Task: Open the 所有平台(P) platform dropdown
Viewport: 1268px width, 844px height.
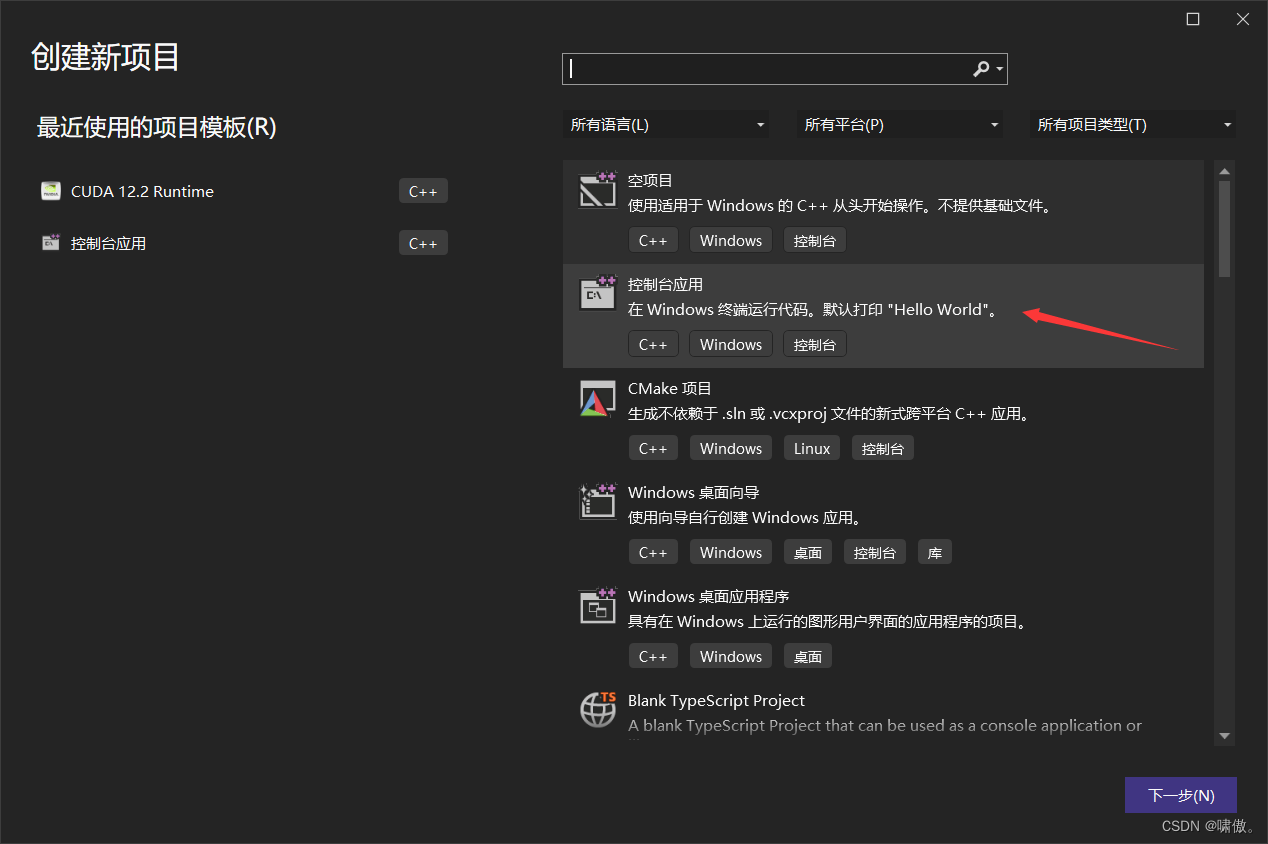Action: (x=899, y=124)
